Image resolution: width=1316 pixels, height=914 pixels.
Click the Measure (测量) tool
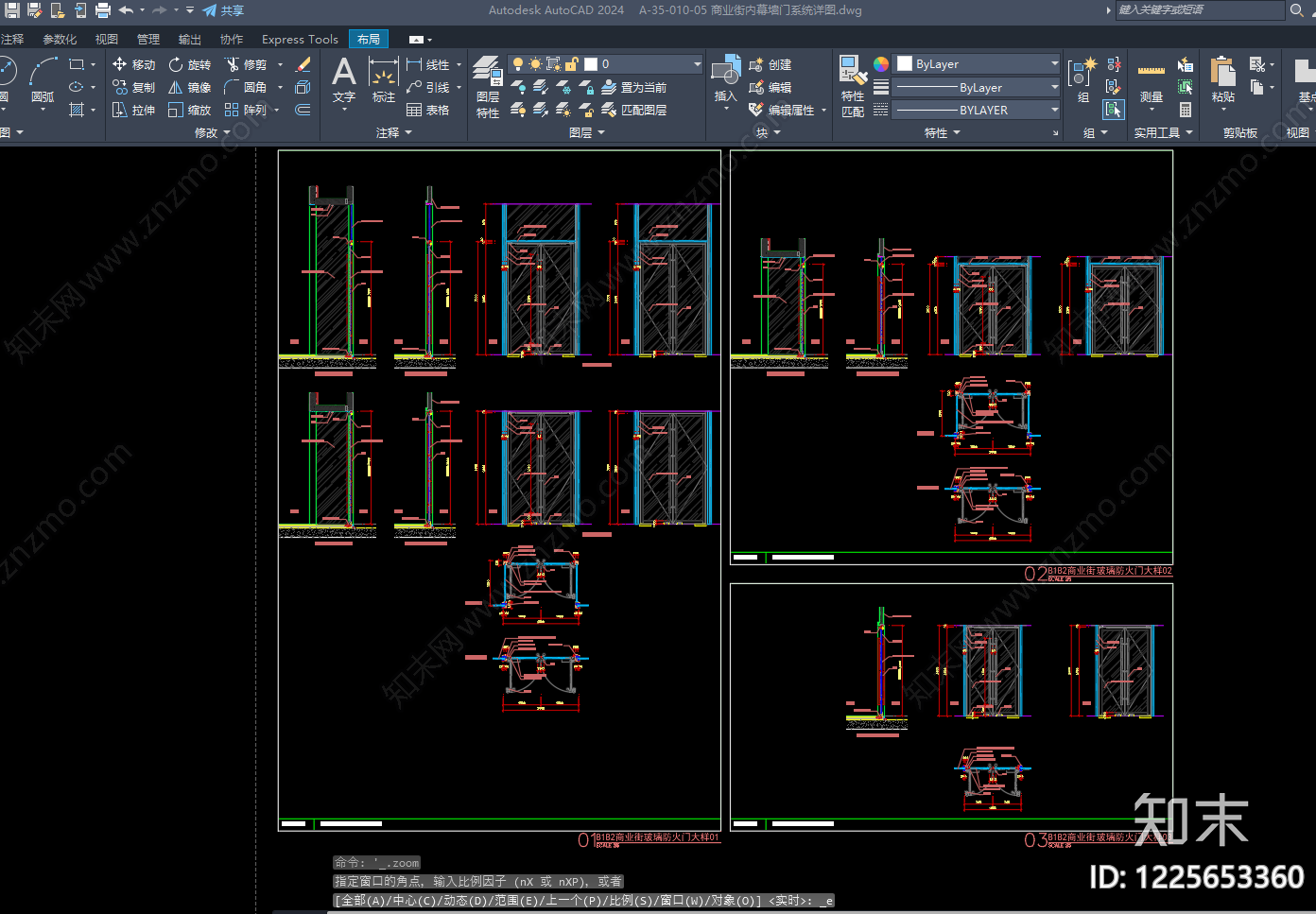coord(1151,81)
